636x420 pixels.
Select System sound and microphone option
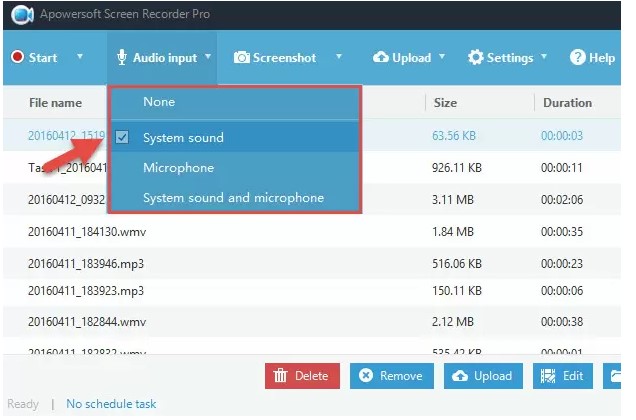tap(234, 198)
